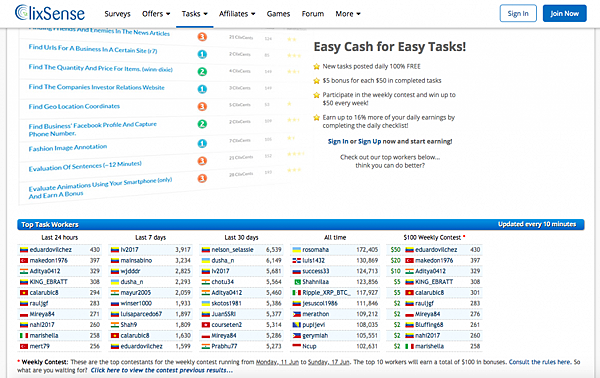This screenshot has height=378, width=600.
Task: Click level 3 badge beside Geo Location task
Action: click(202, 106)
